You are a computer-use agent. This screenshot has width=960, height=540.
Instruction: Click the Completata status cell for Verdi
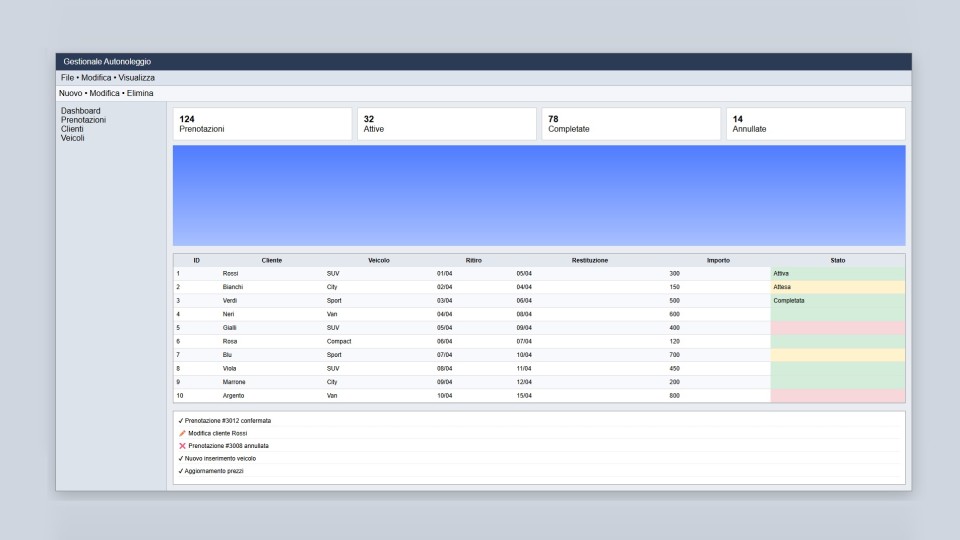(x=838, y=301)
